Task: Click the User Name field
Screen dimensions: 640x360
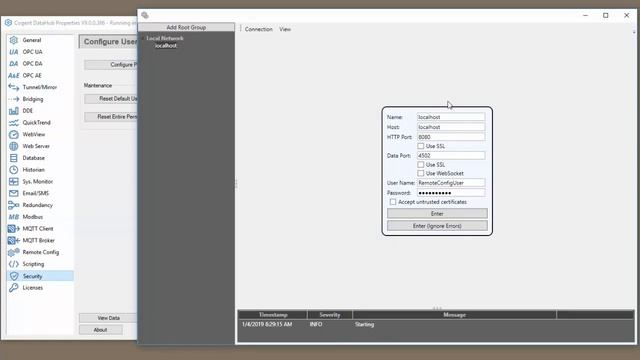Action: click(x=451, y=183)
